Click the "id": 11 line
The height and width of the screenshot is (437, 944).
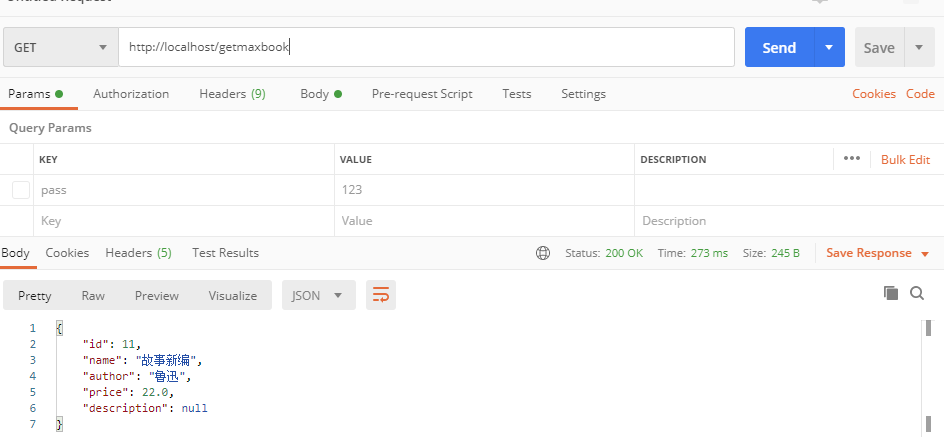pos(111,344)
